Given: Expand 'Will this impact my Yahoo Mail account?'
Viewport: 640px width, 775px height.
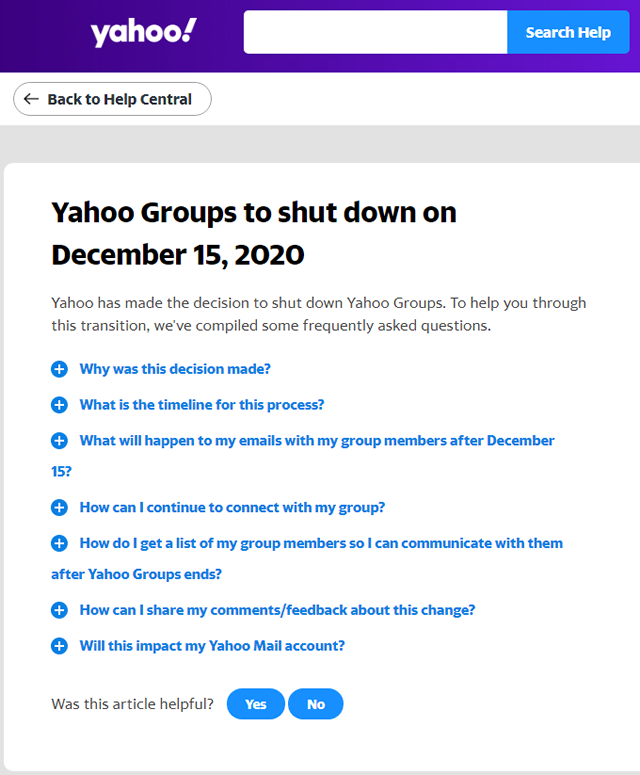Looking at the screenshot, I should (x=212, y=646).
